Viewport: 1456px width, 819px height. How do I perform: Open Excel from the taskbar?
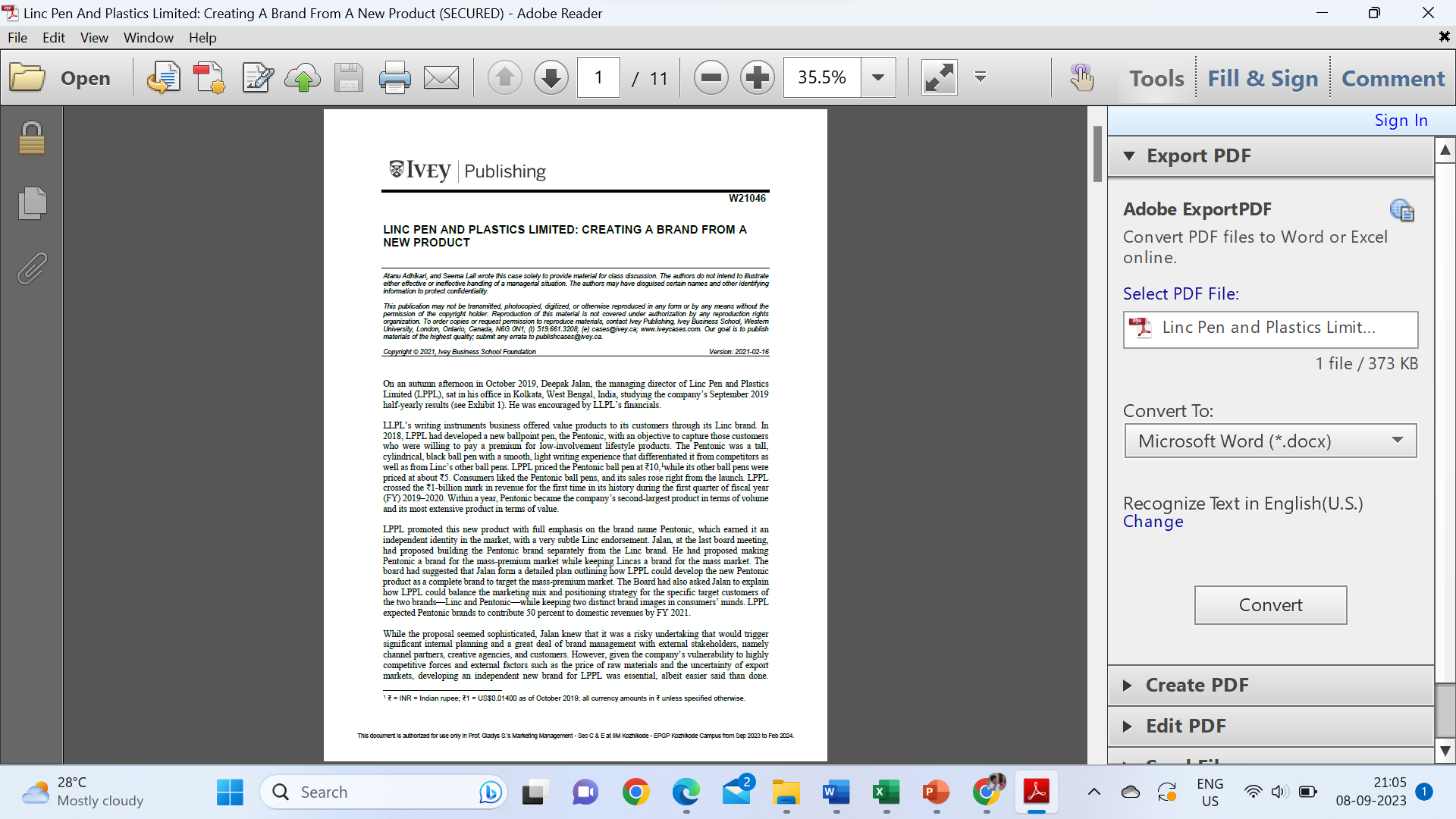click(x=885, y=791)
